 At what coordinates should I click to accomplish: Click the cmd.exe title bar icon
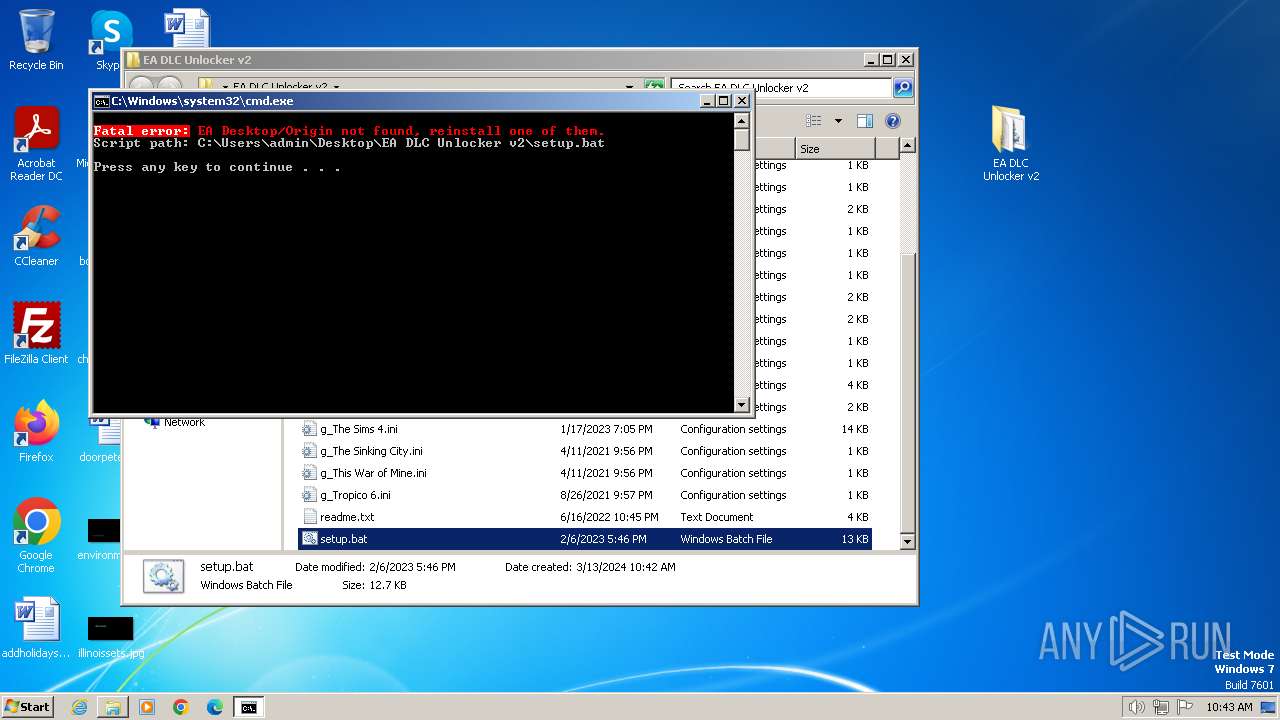(101, 101)
